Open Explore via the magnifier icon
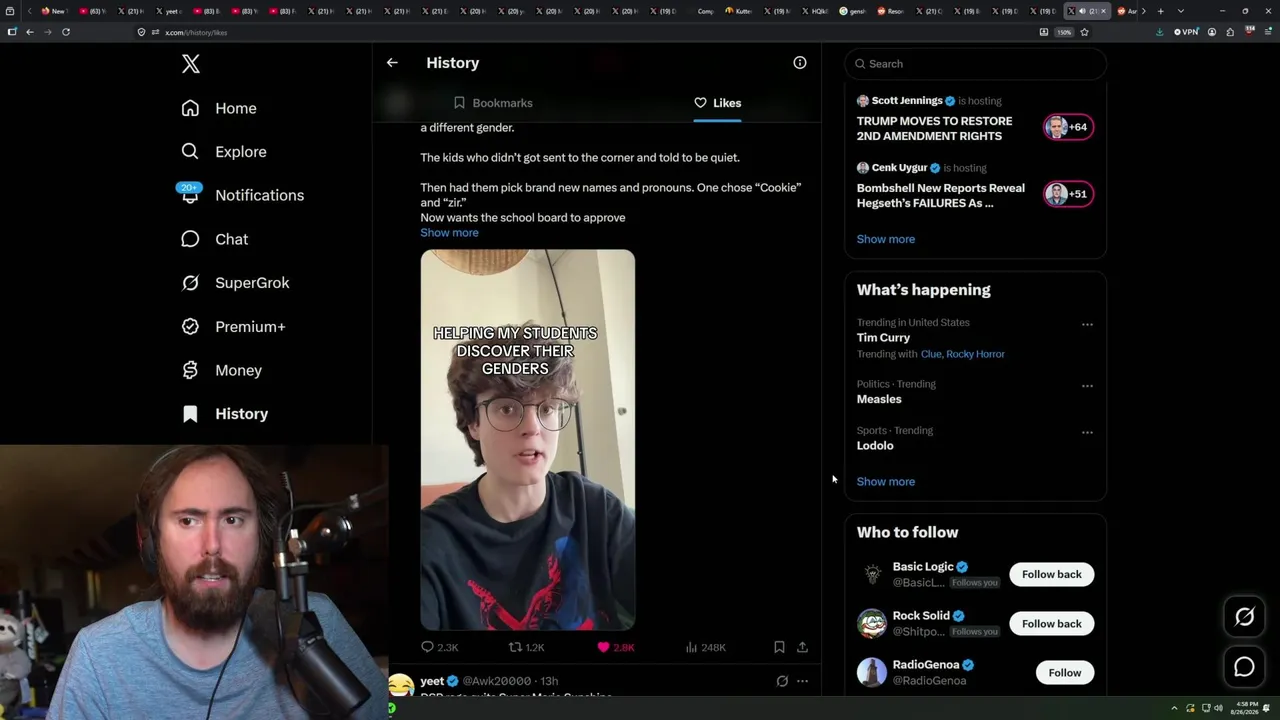 click(x=190, y=152)
